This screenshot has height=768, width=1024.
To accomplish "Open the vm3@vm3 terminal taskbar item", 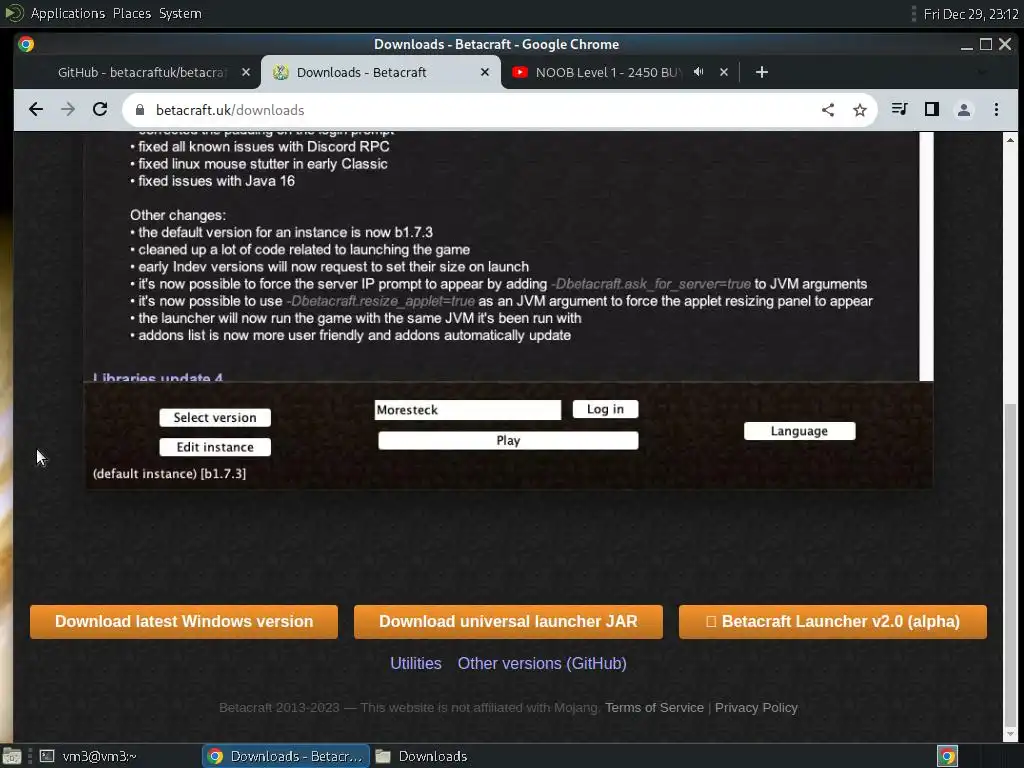I will [88, 756].
